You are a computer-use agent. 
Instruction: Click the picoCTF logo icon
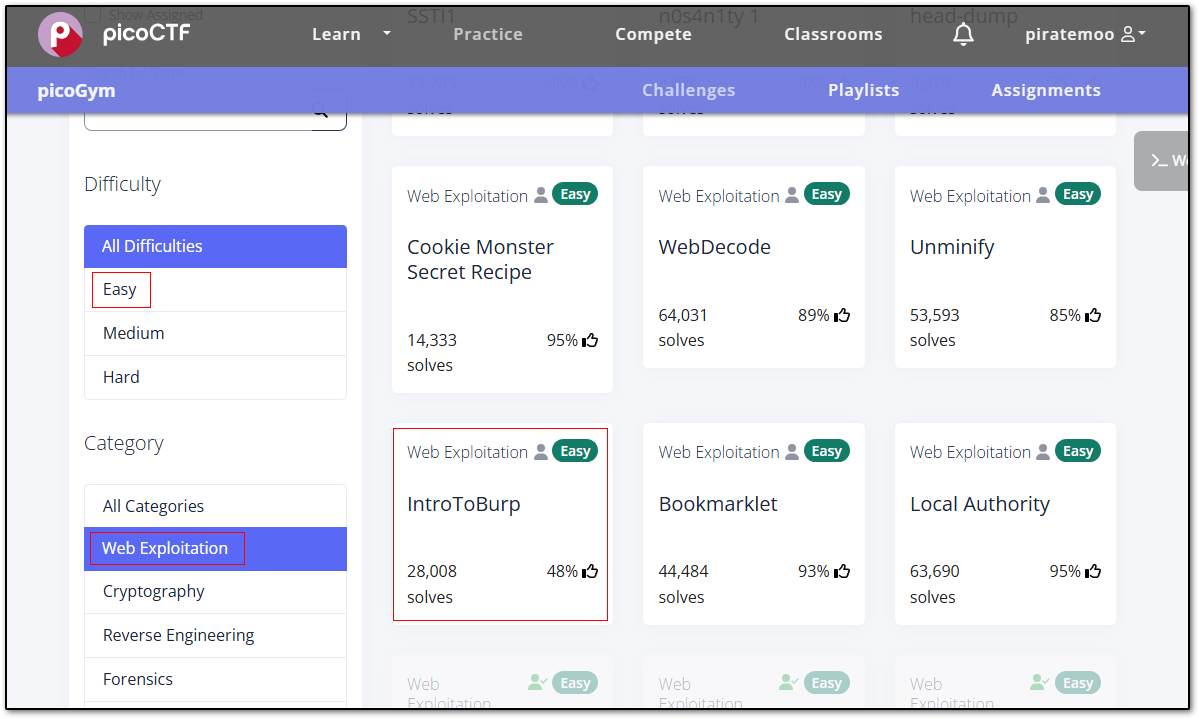pyautogui.click(x=60, y=34)
